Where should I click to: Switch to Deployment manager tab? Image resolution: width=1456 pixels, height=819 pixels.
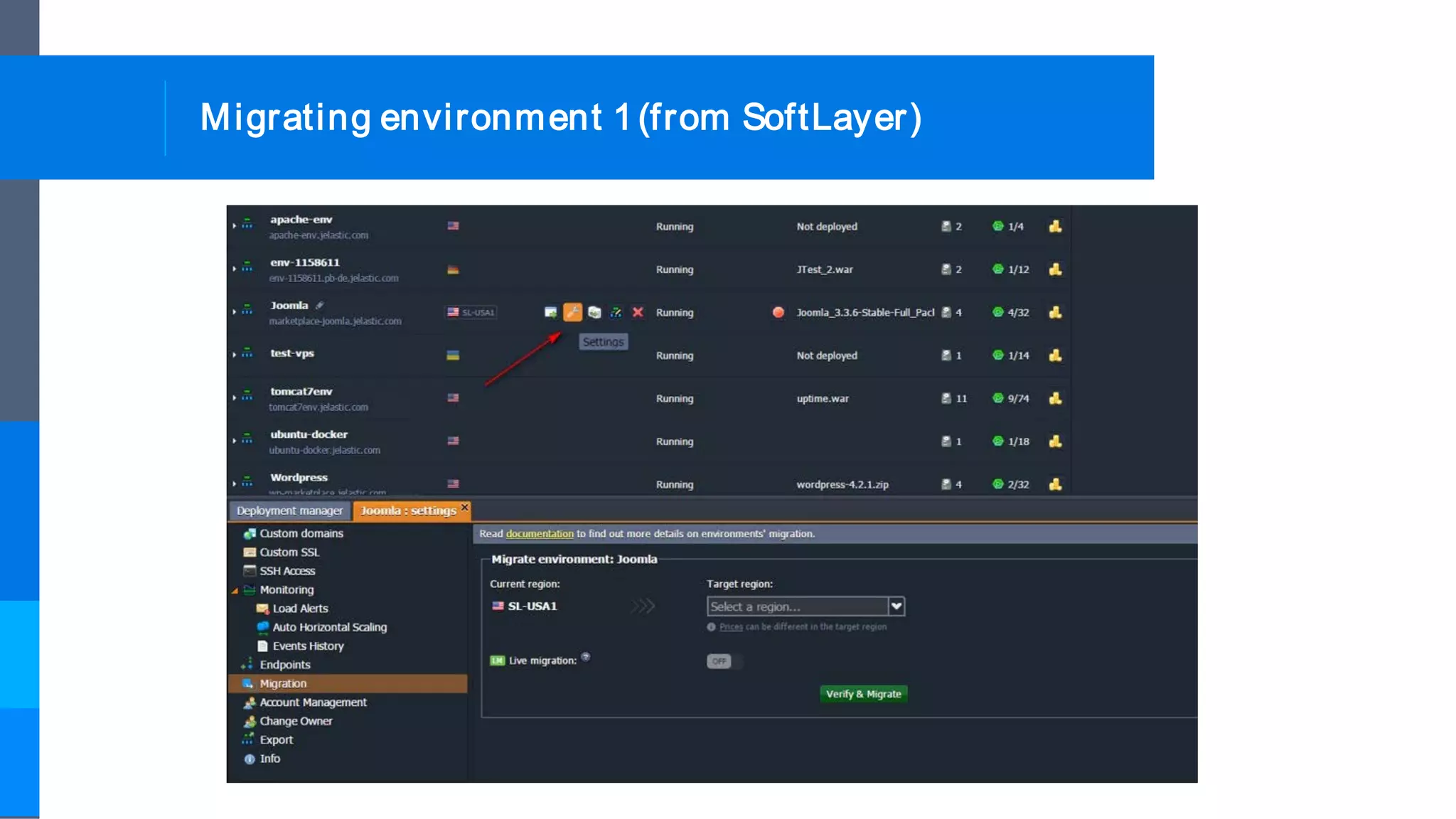pyautogui.click(x=289, y=510)
